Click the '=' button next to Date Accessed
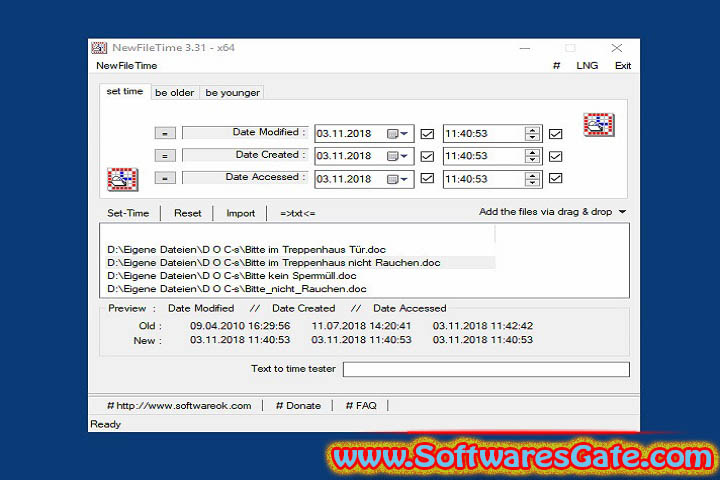 [165, 178]
